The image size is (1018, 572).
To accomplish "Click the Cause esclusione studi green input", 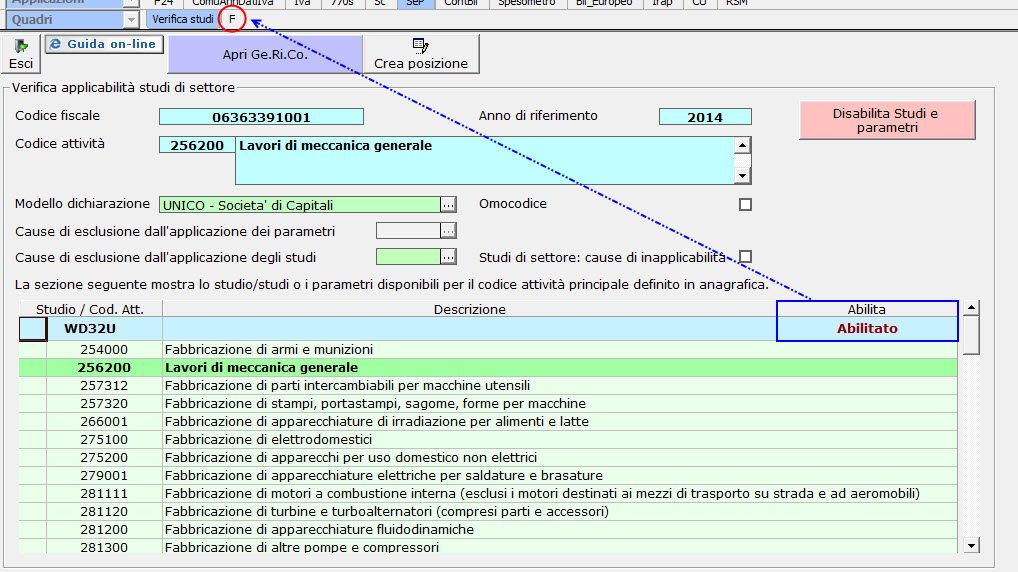I will click(x=408, y=256).
